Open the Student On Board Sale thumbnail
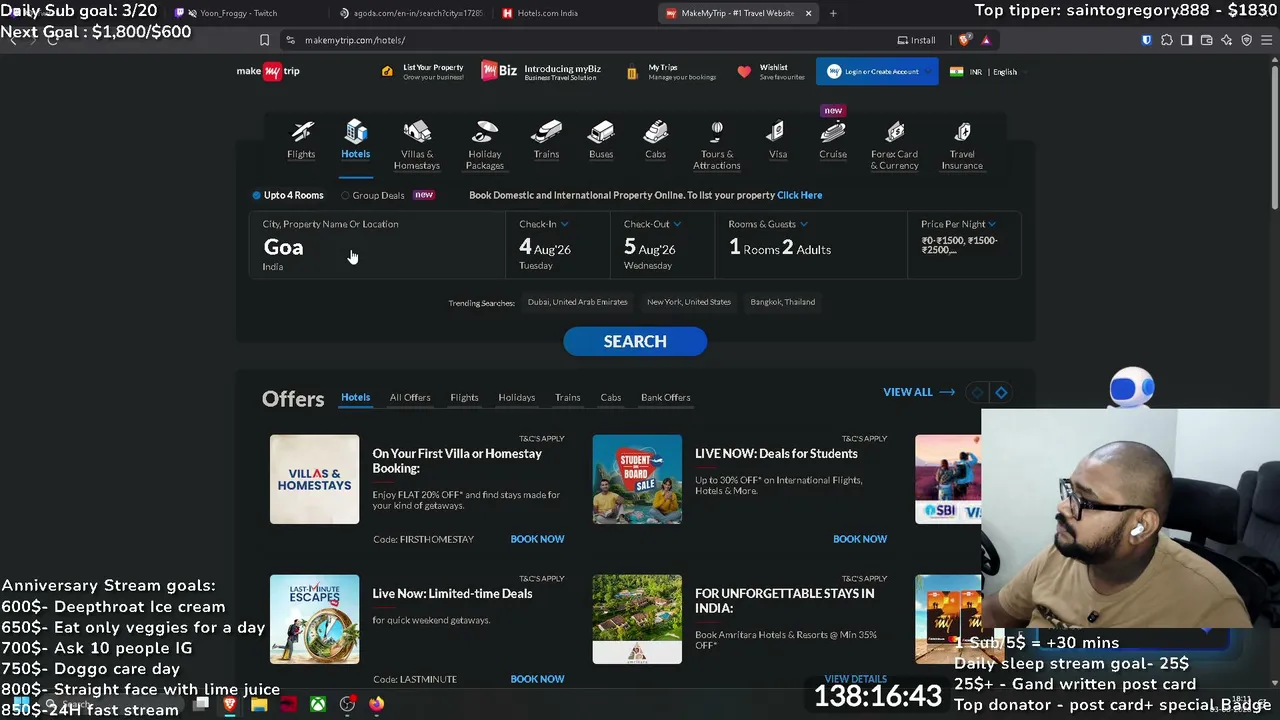The height and width of the screenshot is (720, 1280). (x=637, y=479)
